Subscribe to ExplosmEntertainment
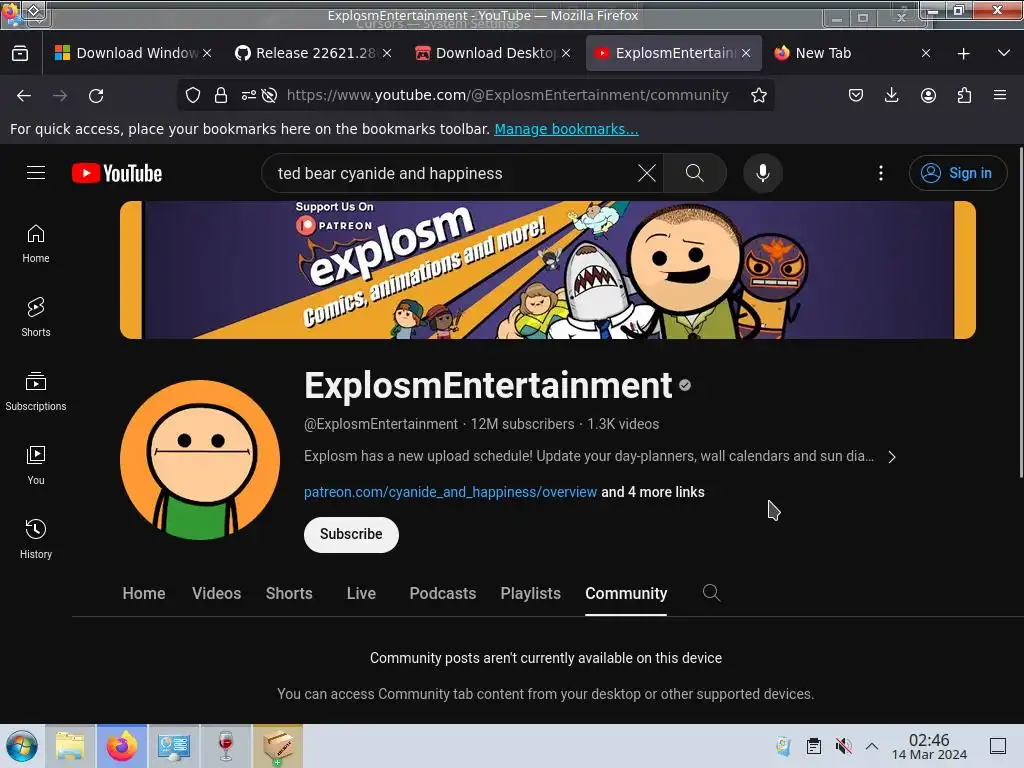The width and height of the screenshot is (1024, 768). click(x=351, y=534)
